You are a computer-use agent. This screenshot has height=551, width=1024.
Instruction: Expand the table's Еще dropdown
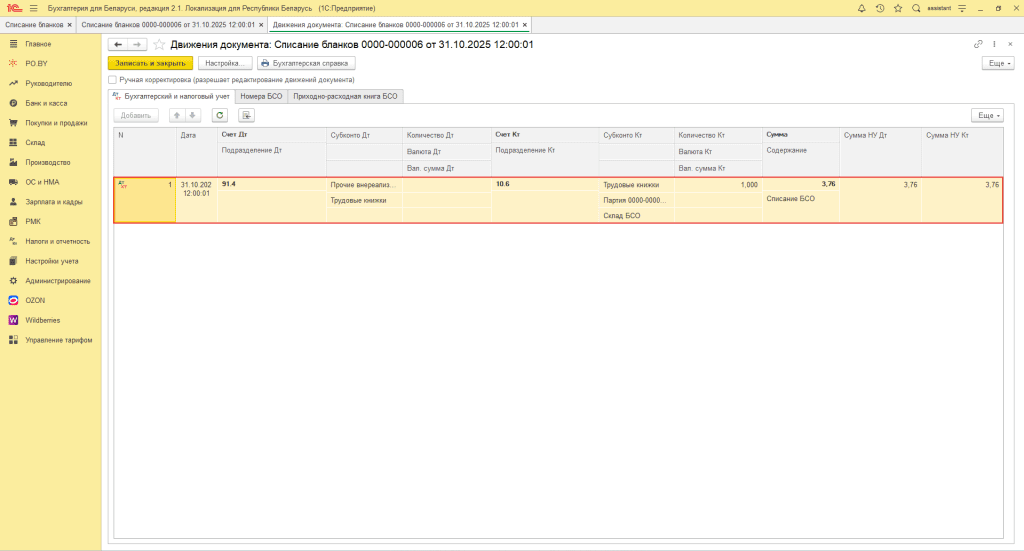coord(987,115)
